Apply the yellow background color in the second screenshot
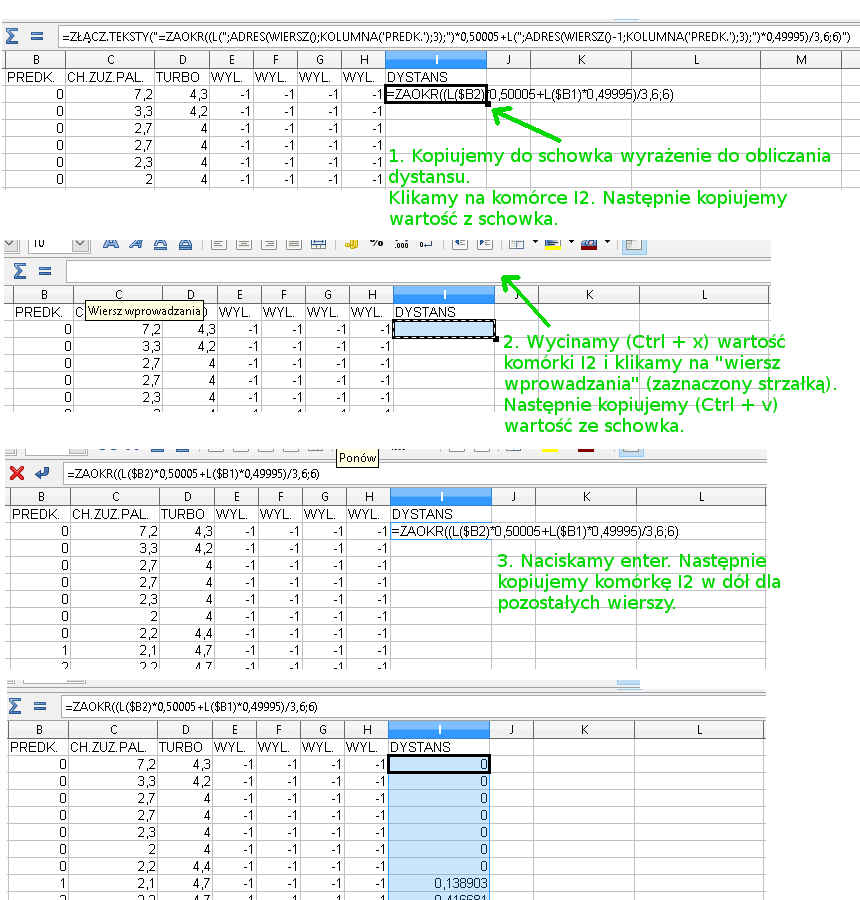The image size is (860, 900). tap(552, 244)
